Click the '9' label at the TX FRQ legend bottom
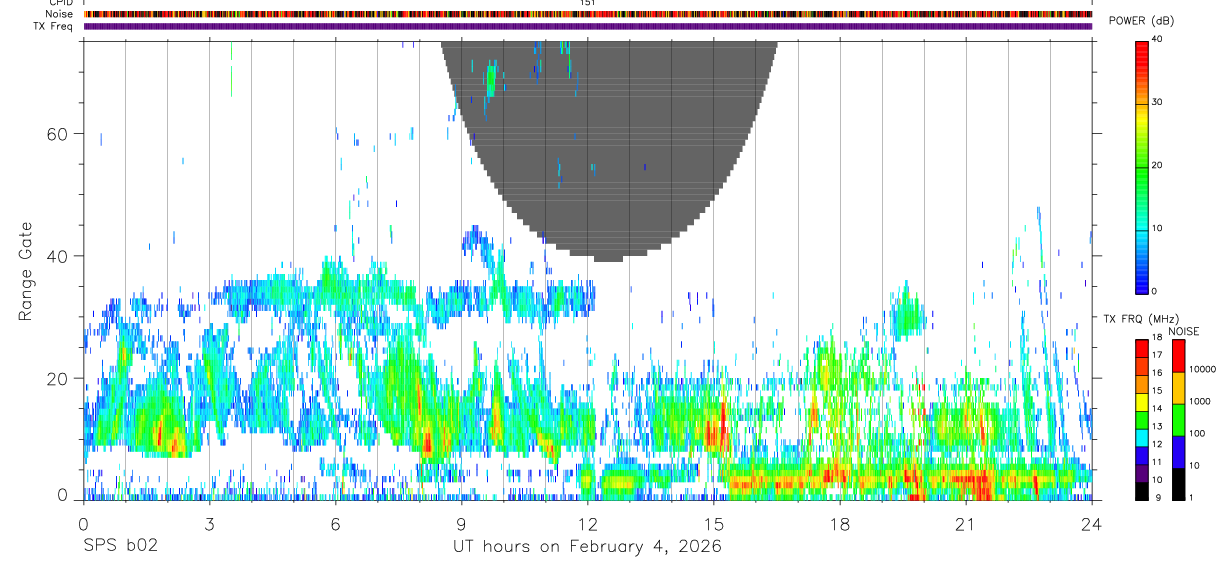The width and height of the screenshot is (1228, 567). 1160,497
